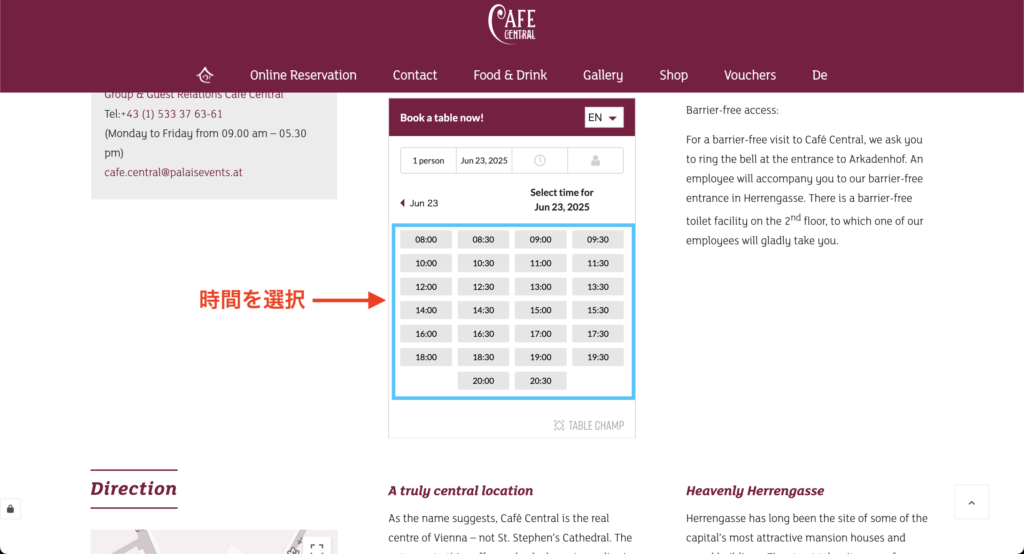Screen dimensions: 1024x554
Task: Select the 09:30 time slot
Action: click(598, 240)
